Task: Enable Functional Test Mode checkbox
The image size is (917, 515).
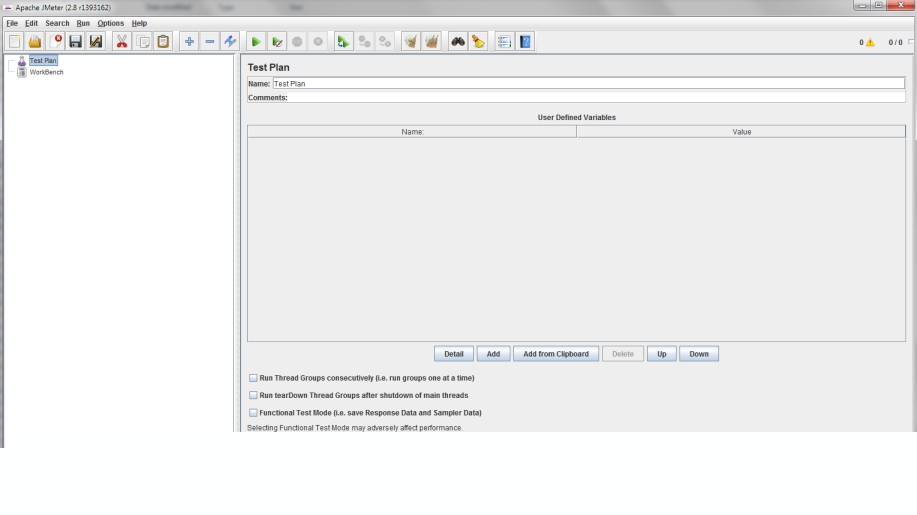Action: coord(252,412)
